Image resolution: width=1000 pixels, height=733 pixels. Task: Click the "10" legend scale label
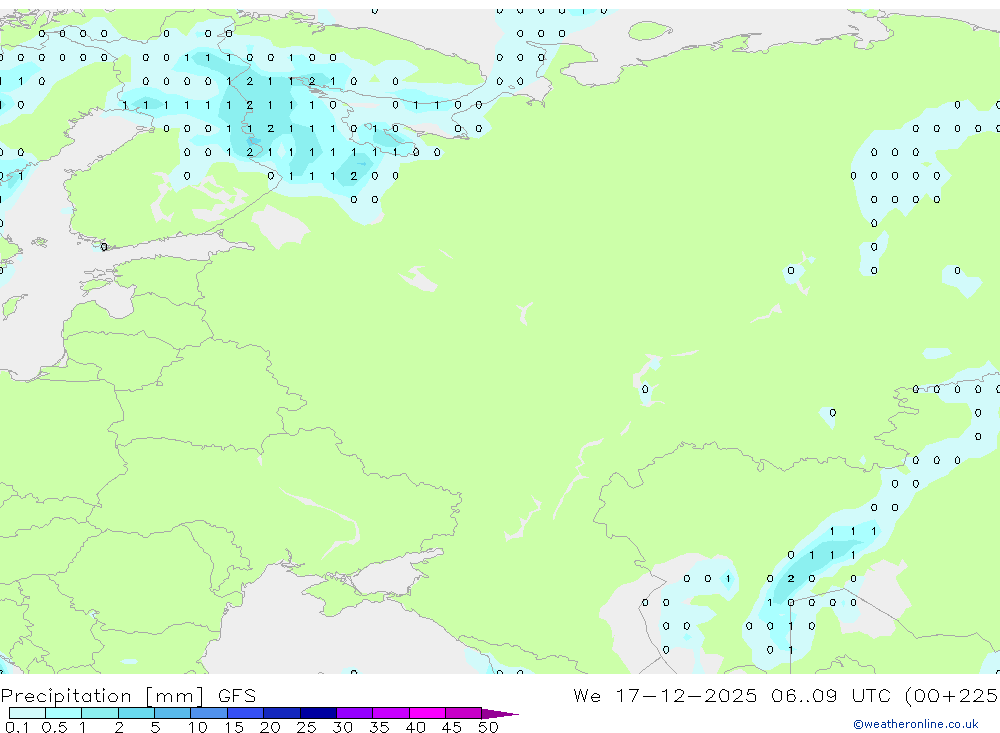[198, 727]
